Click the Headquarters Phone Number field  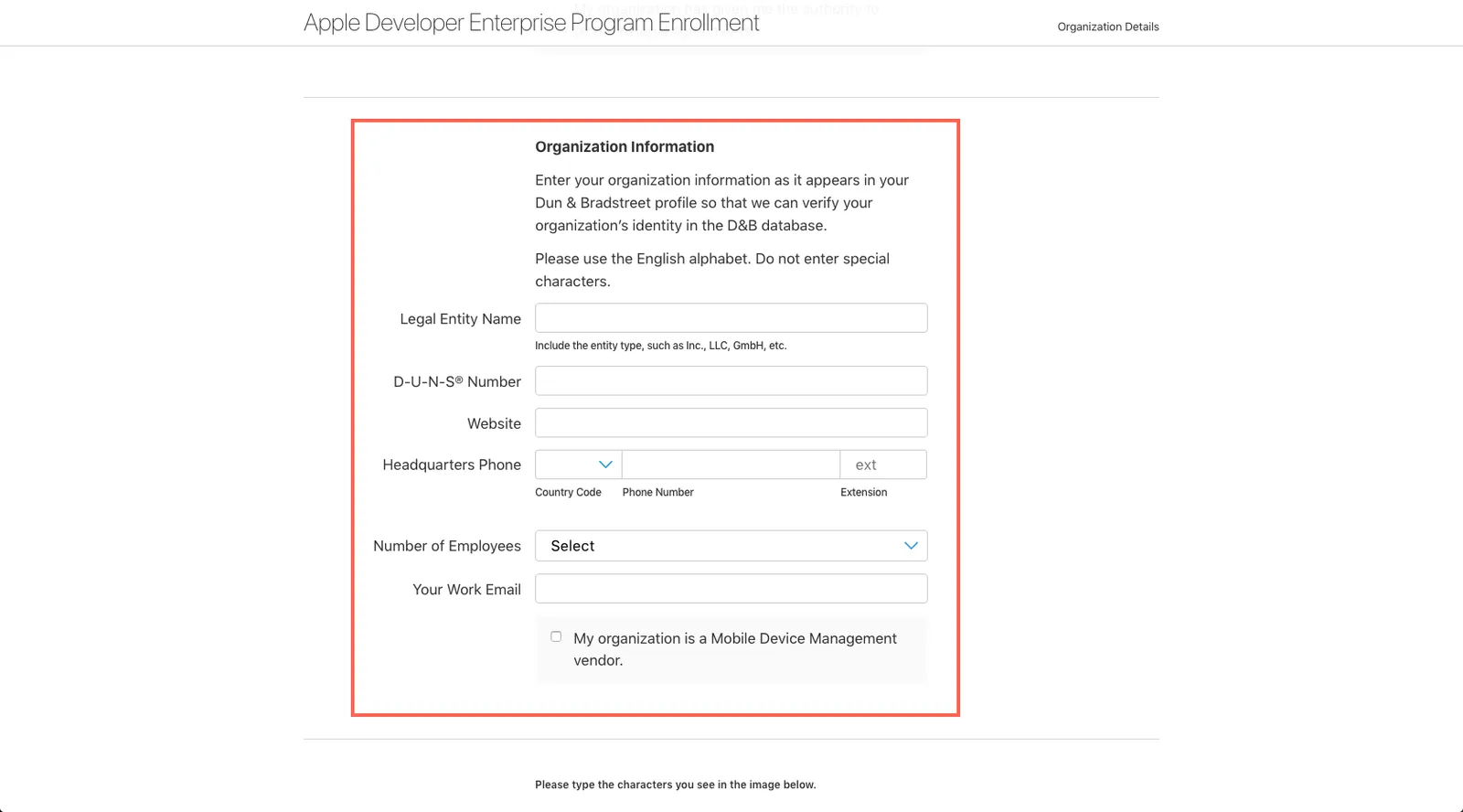[x=731, y=465]
